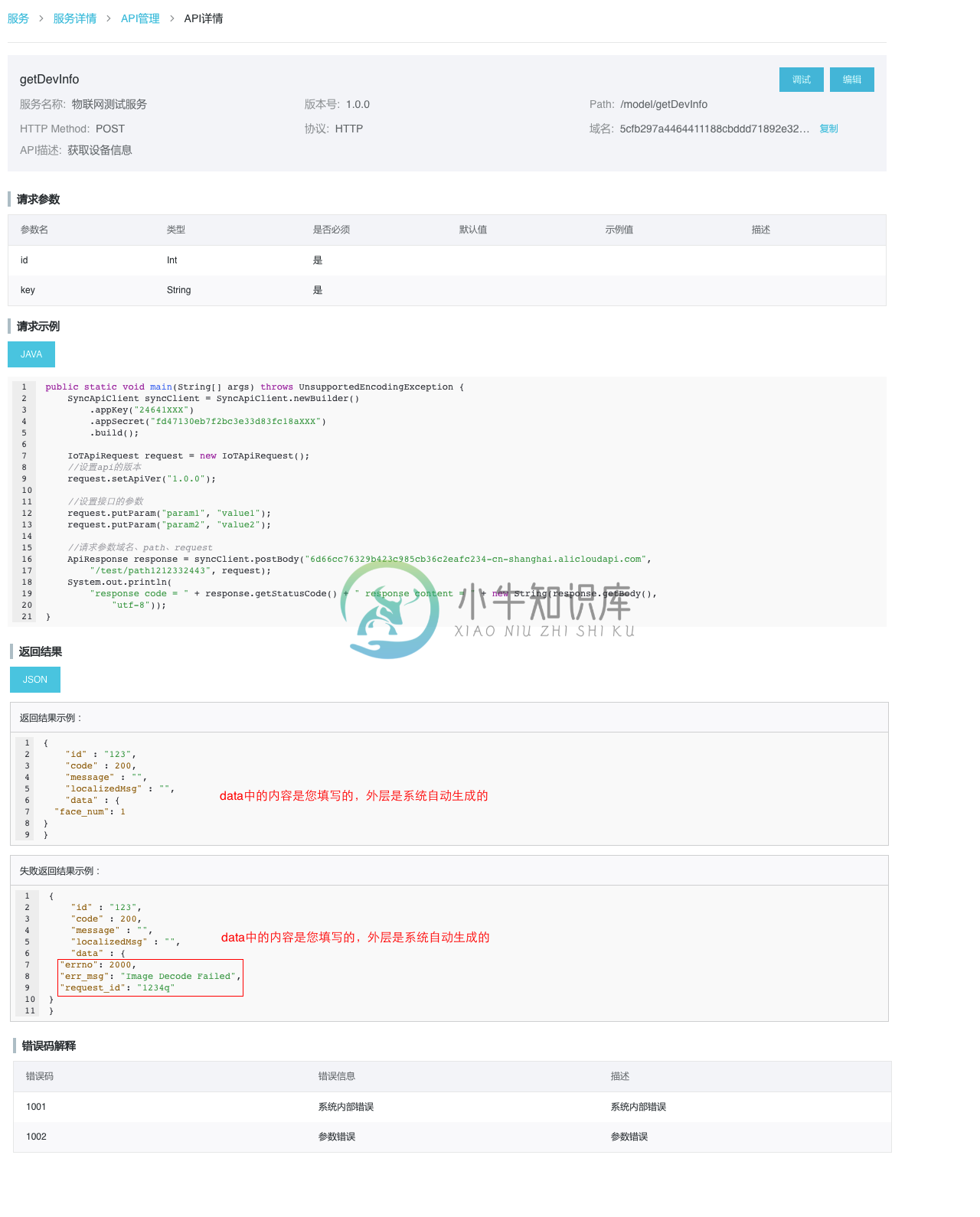Screen dimensions: 980x1217
Task: Click the request.setApiVer code line
Action: point(142,478)
